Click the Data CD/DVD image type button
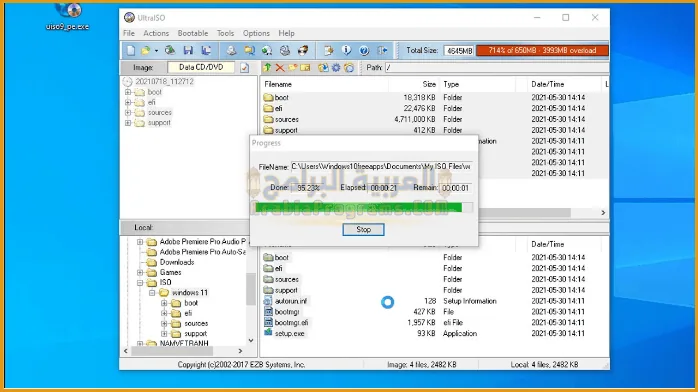Image resolution: width=698 pixels, height=392 pixels. tap(201, 67)
